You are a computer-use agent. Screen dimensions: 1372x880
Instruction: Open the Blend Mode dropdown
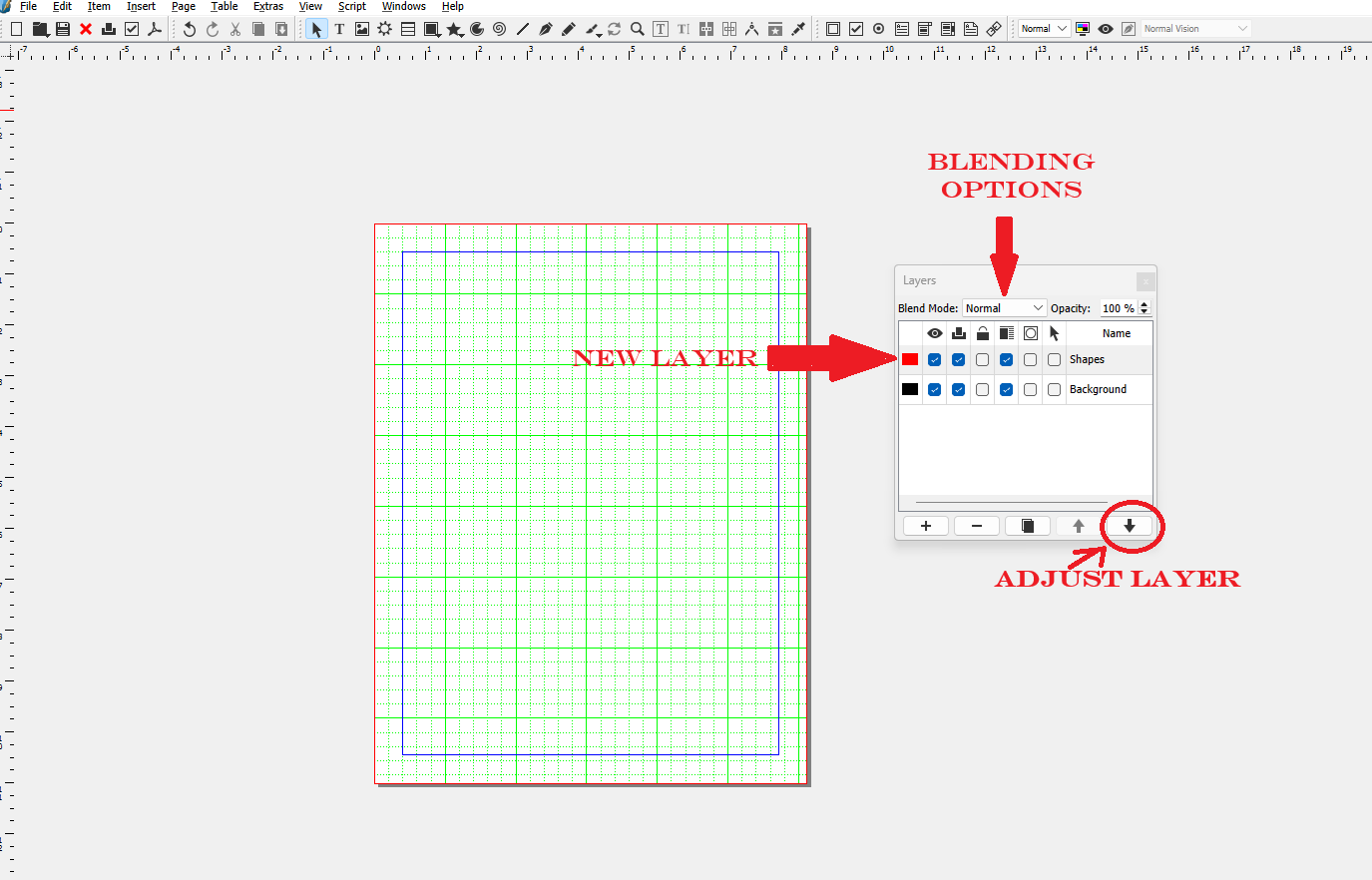coord(1005,308)
